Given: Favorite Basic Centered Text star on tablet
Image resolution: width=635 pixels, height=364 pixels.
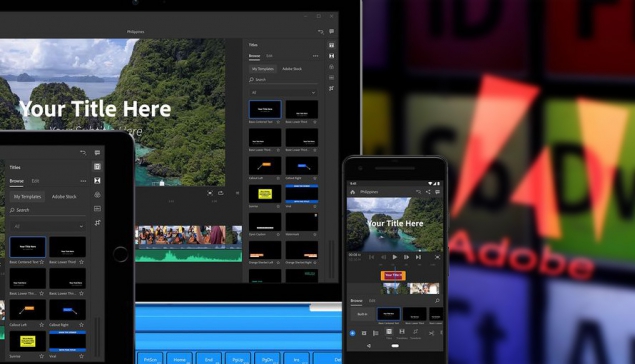Looking at the screenshot, I should pos(42,262).
